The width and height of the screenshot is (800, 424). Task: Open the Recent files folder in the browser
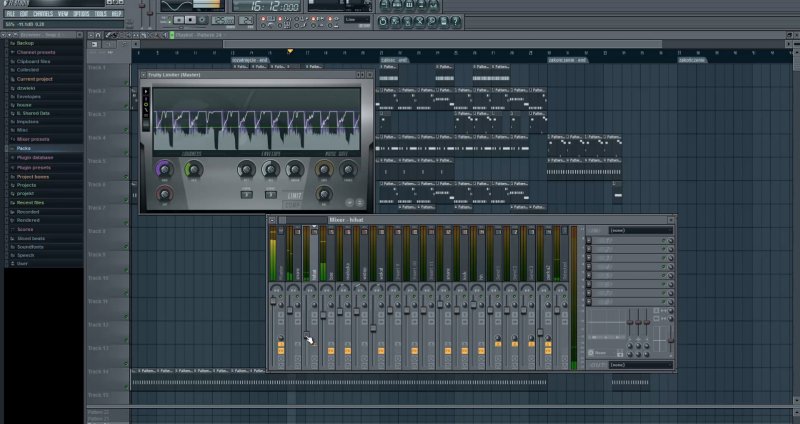click(31, 202)
